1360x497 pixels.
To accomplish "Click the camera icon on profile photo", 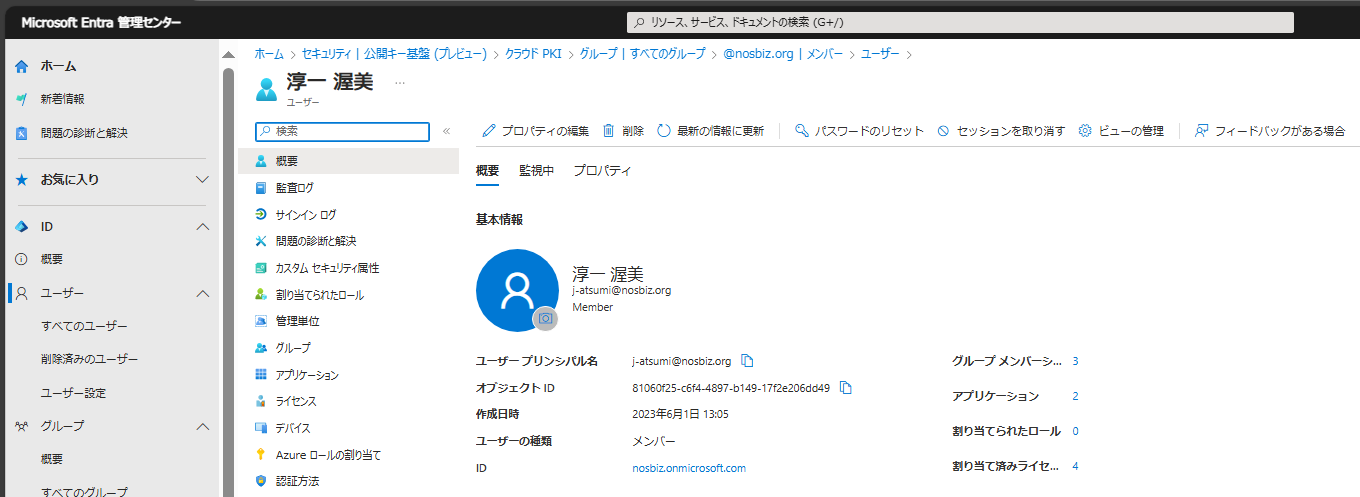I will [545, 318].
